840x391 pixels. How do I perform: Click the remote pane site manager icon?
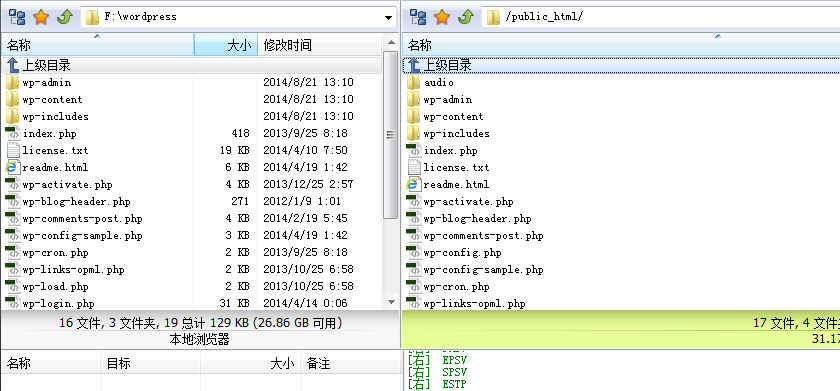418,17
